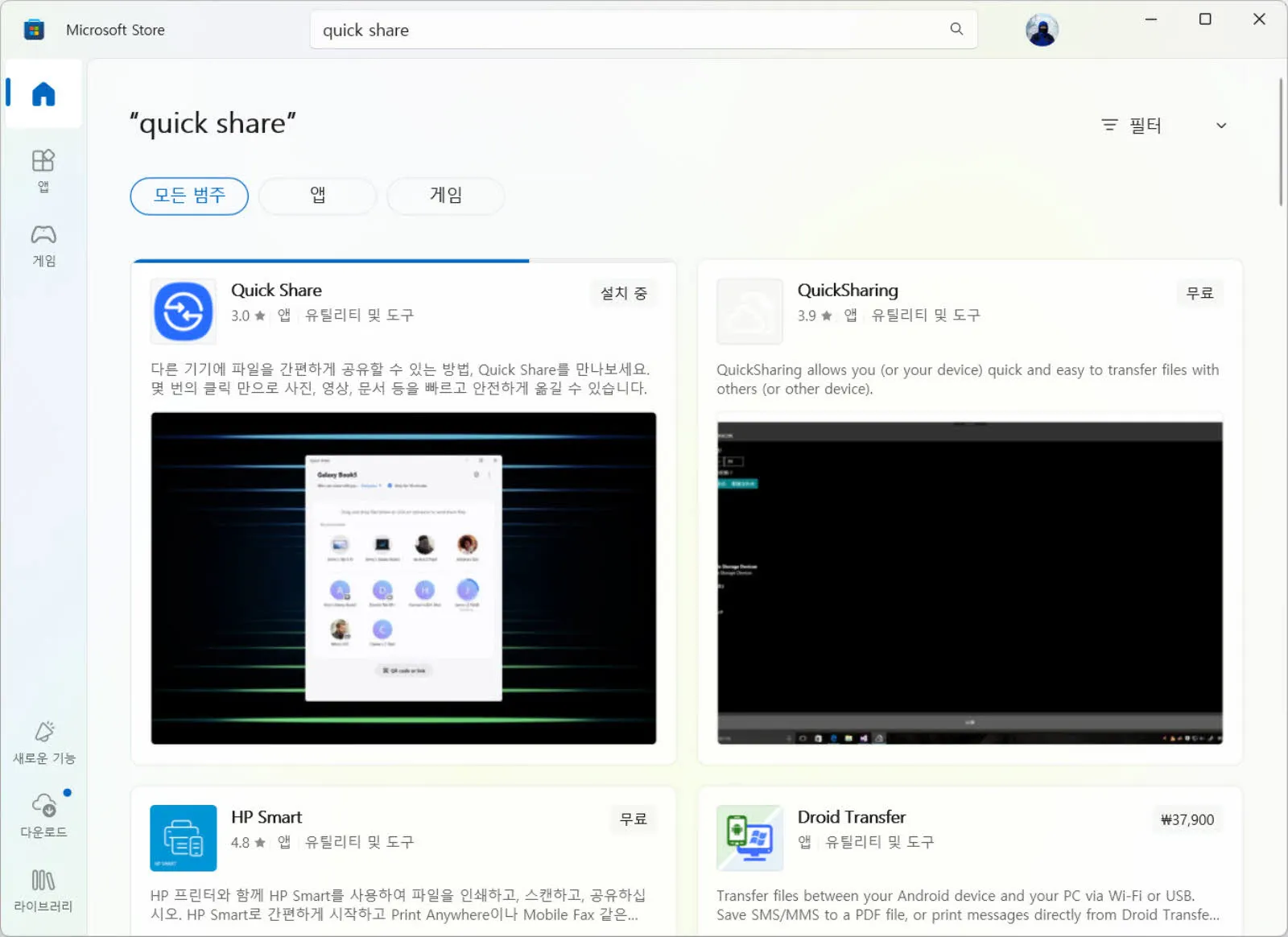The width and height of the screenshot is (1288, 937).
Task: Click the filter lines icon beside 필터
Action: point(1109,125)
